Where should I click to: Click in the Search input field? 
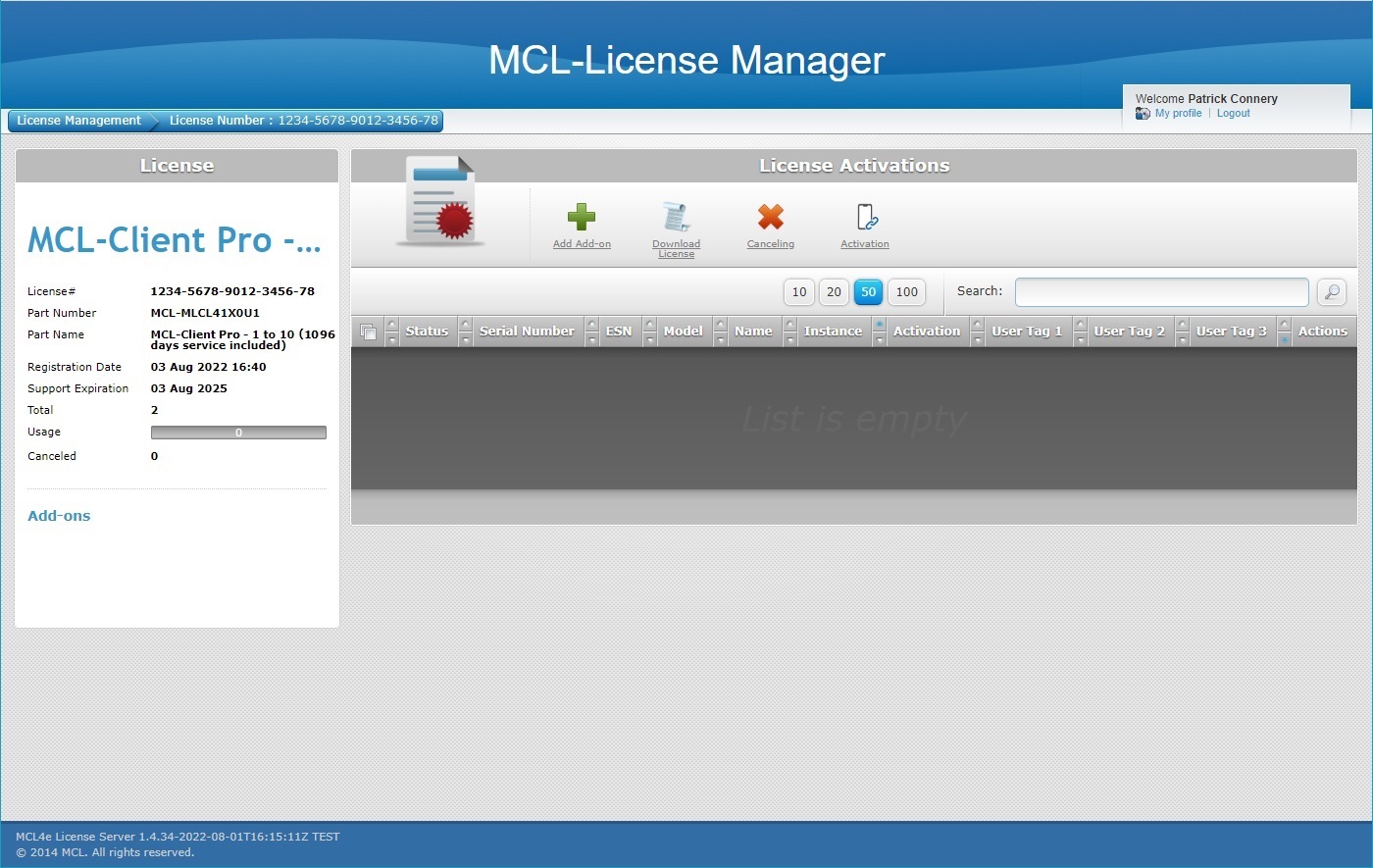tap(1162, 291)
